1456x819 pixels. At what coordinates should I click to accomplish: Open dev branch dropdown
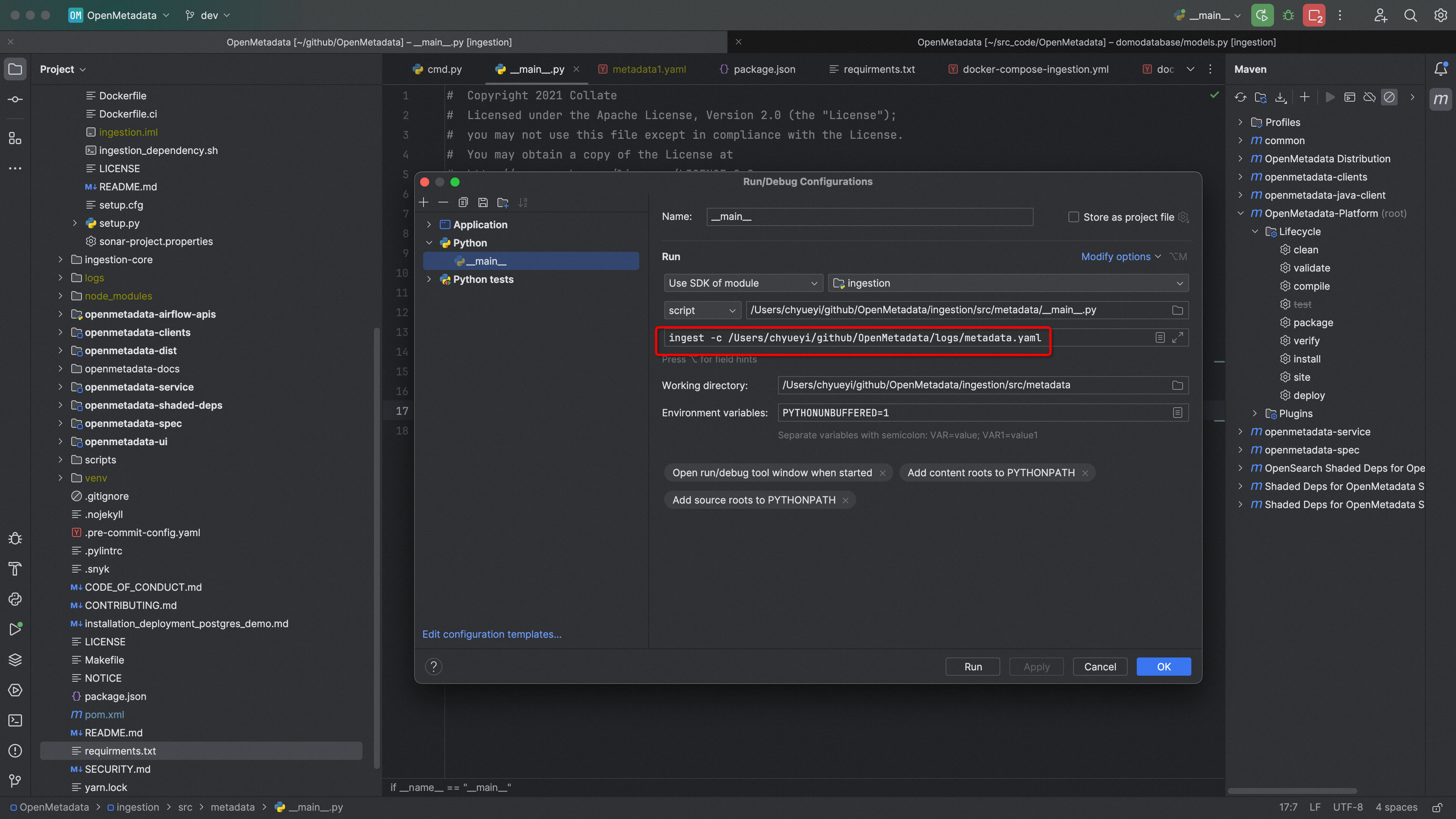click(x=208, y=15)
